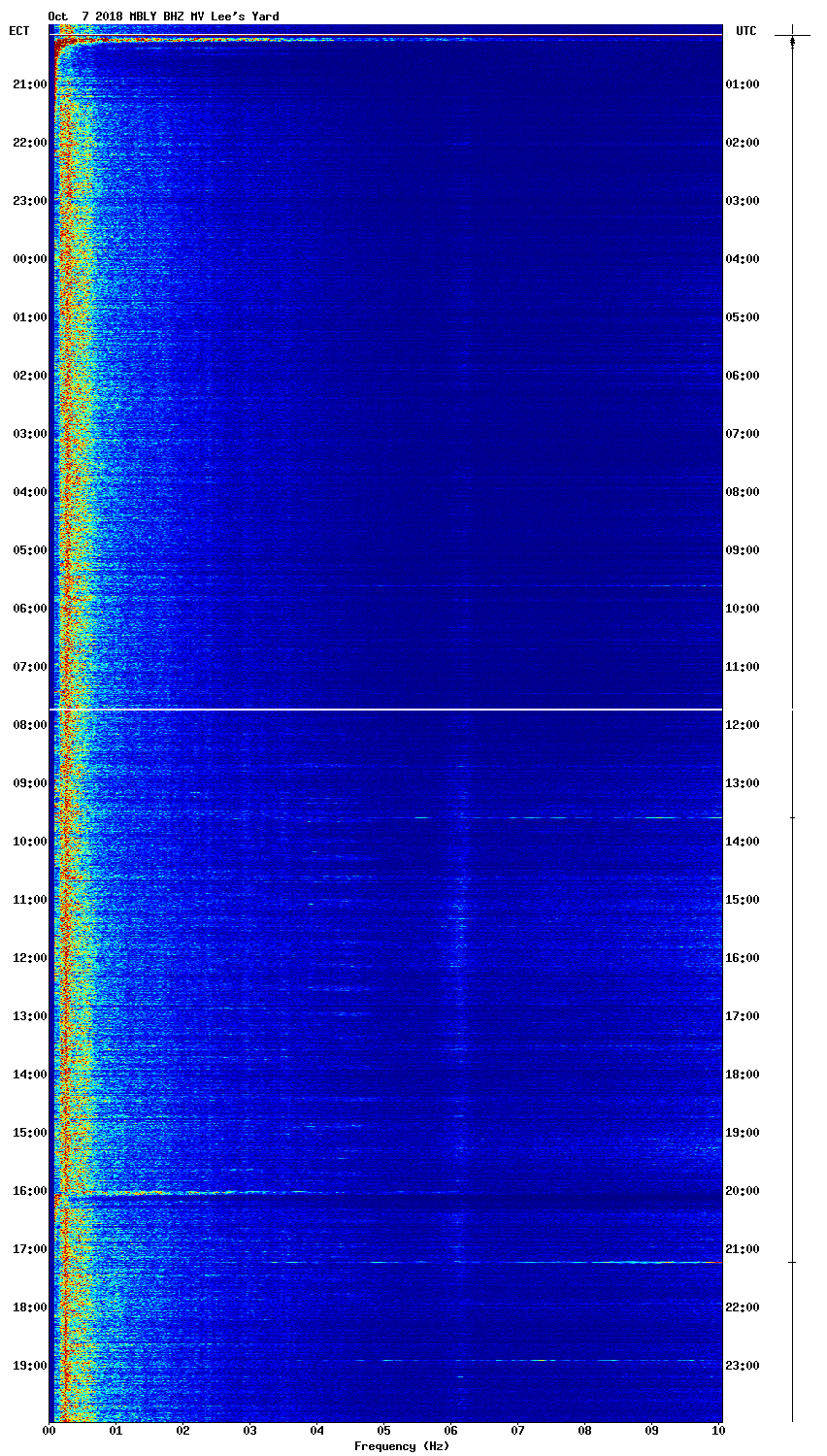Pick the 07:00 UTC time label
This screenshot has height=1456, width=827.
click(743, 434)
